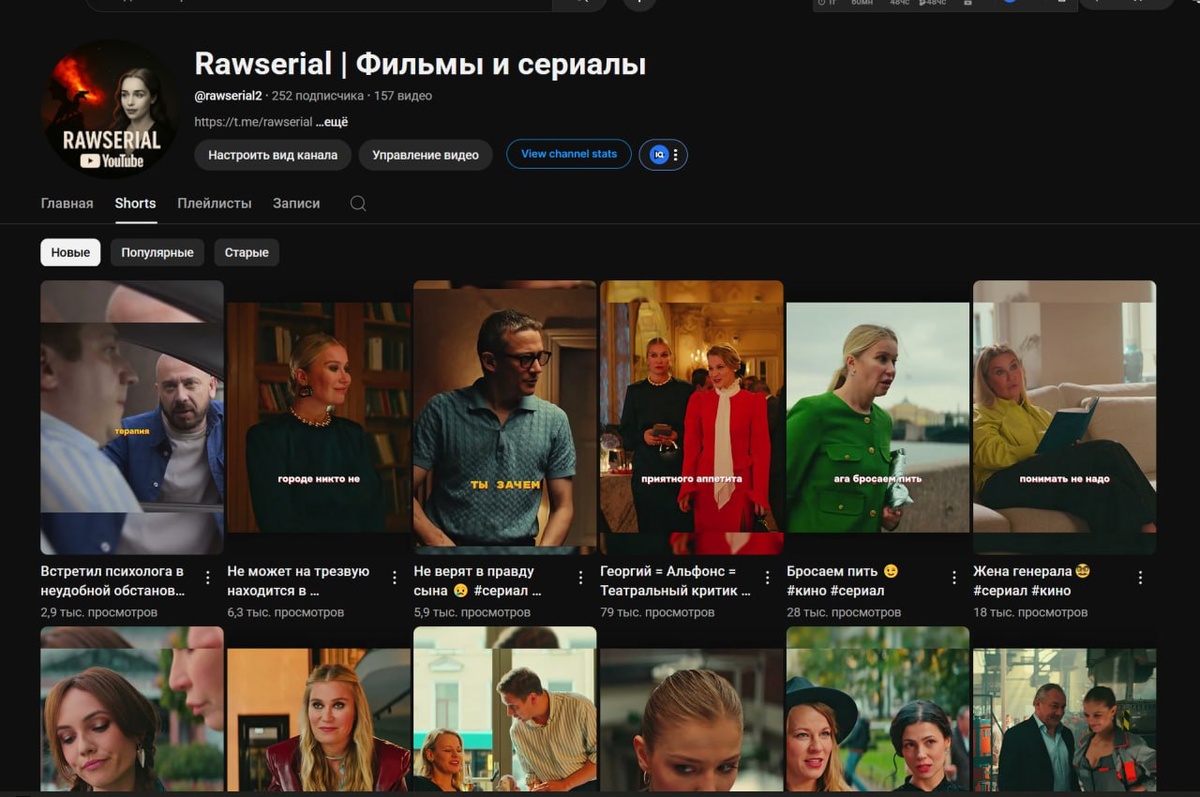1200x797 pixels.
Task: Open second-row short with woman in black hat
Action: click(x=878, y=709)
